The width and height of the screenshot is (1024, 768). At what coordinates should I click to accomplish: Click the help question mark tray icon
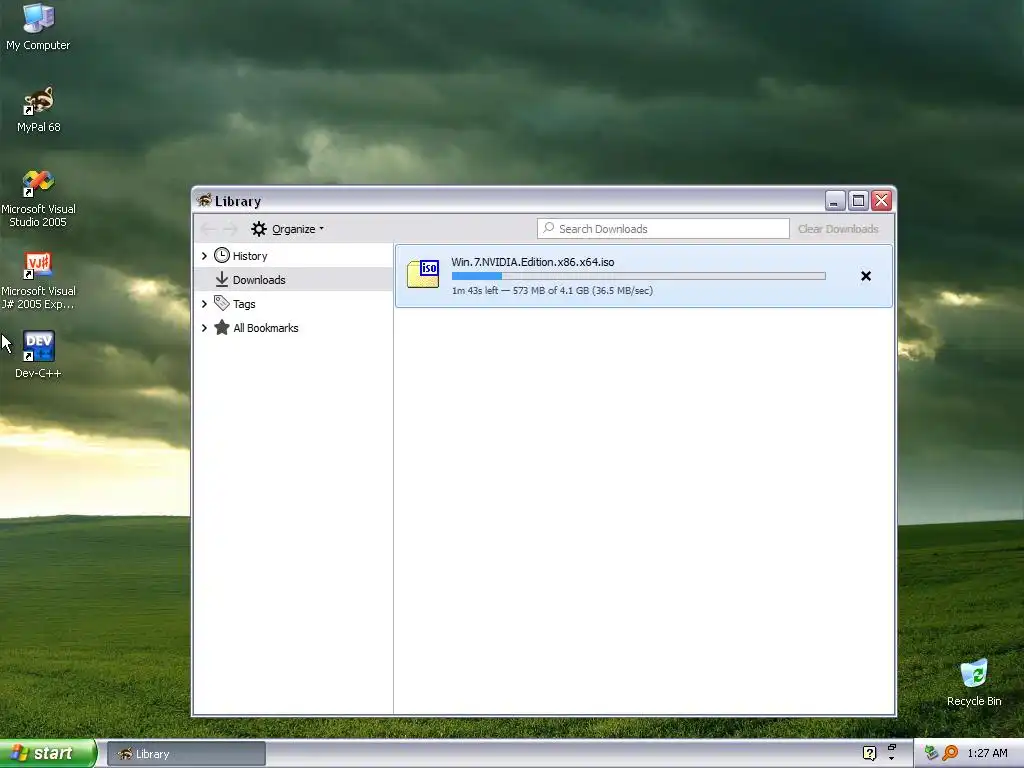click(869, 754)
